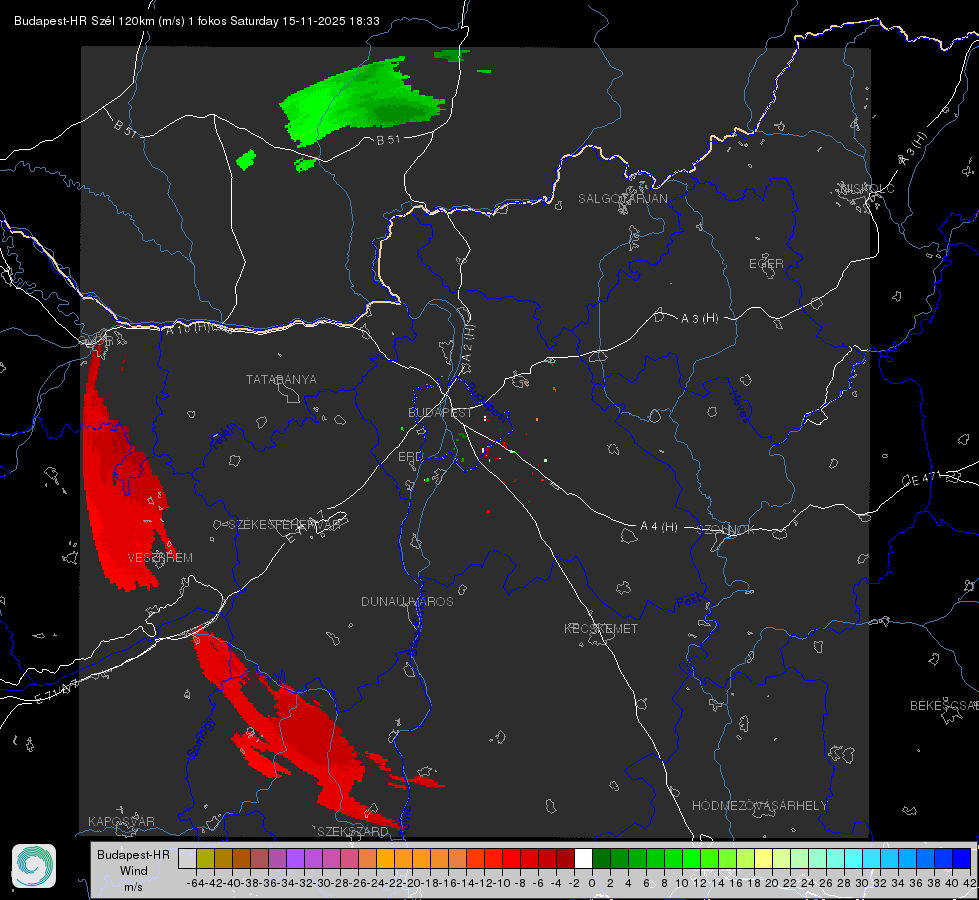Click the pale yellow legend swatch near 20
Screen dimensions: 979x900
[764, 858]
